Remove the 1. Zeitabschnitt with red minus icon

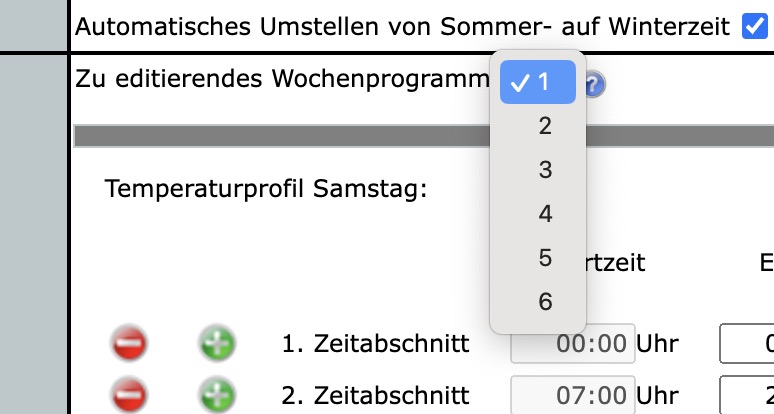click(x=129, y=343)
